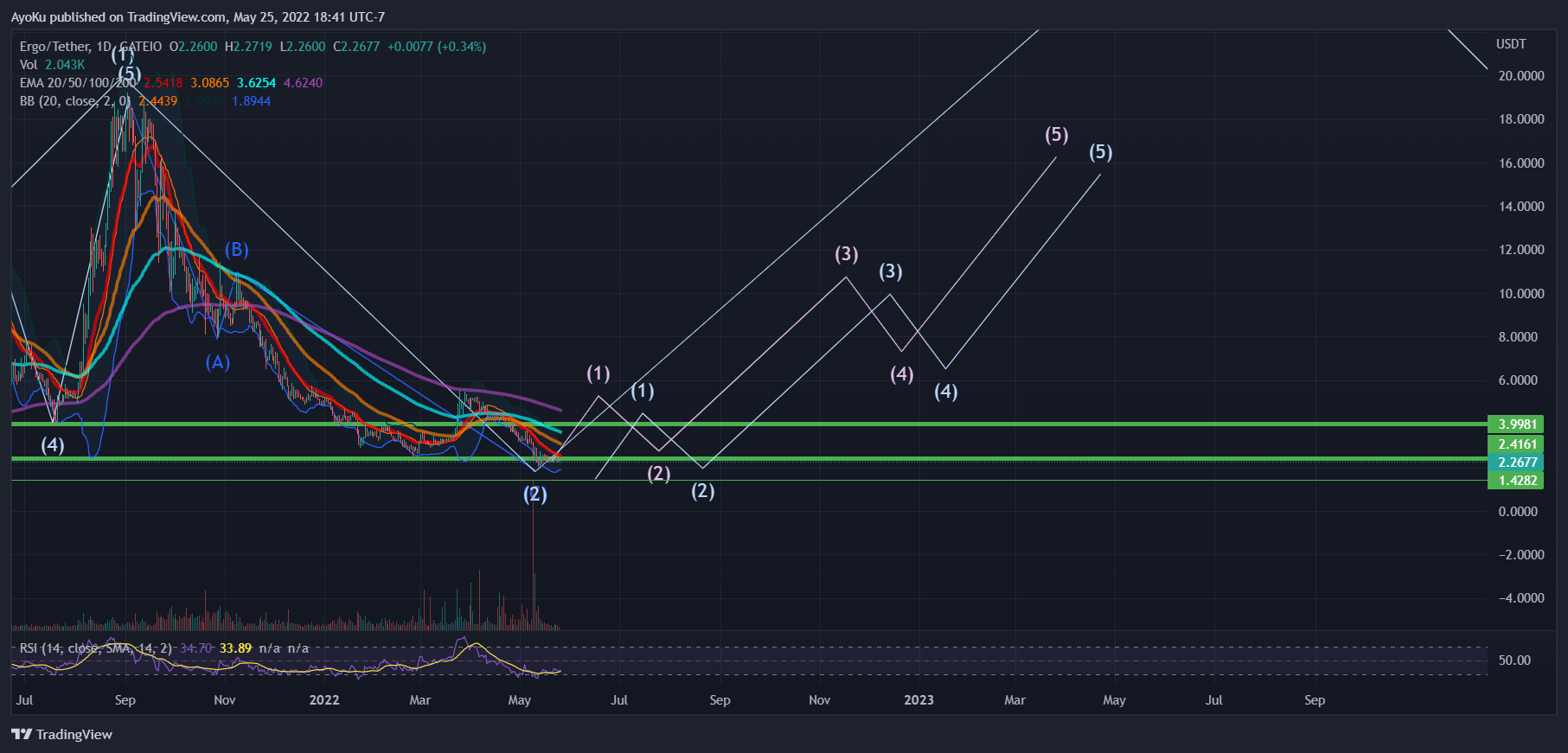Click the green 2.4161 price tag
Image resolution: width=1568 pixels, height=753 pixels.
(1516, 444)
